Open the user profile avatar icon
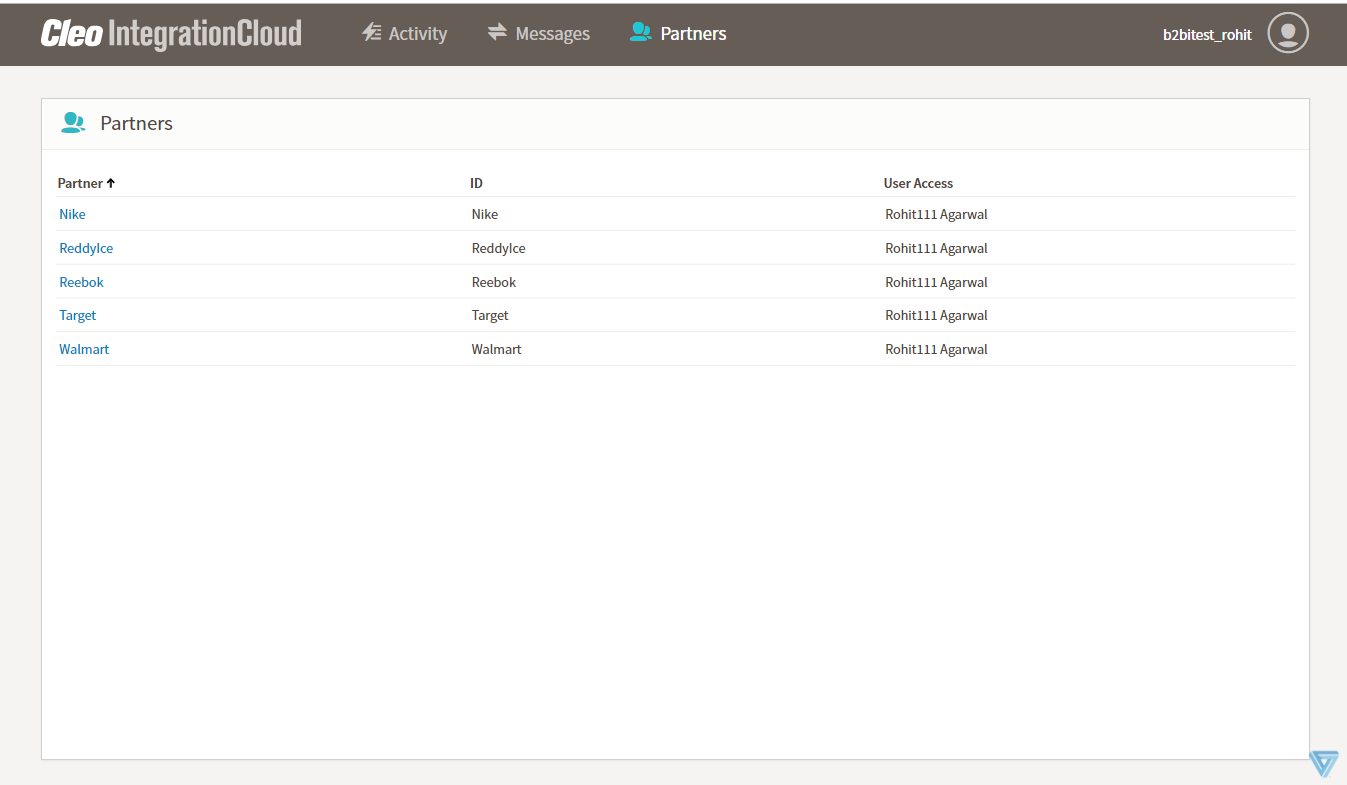Image resolution: width=1347 pixels, height=785 pixels. 1287,32
